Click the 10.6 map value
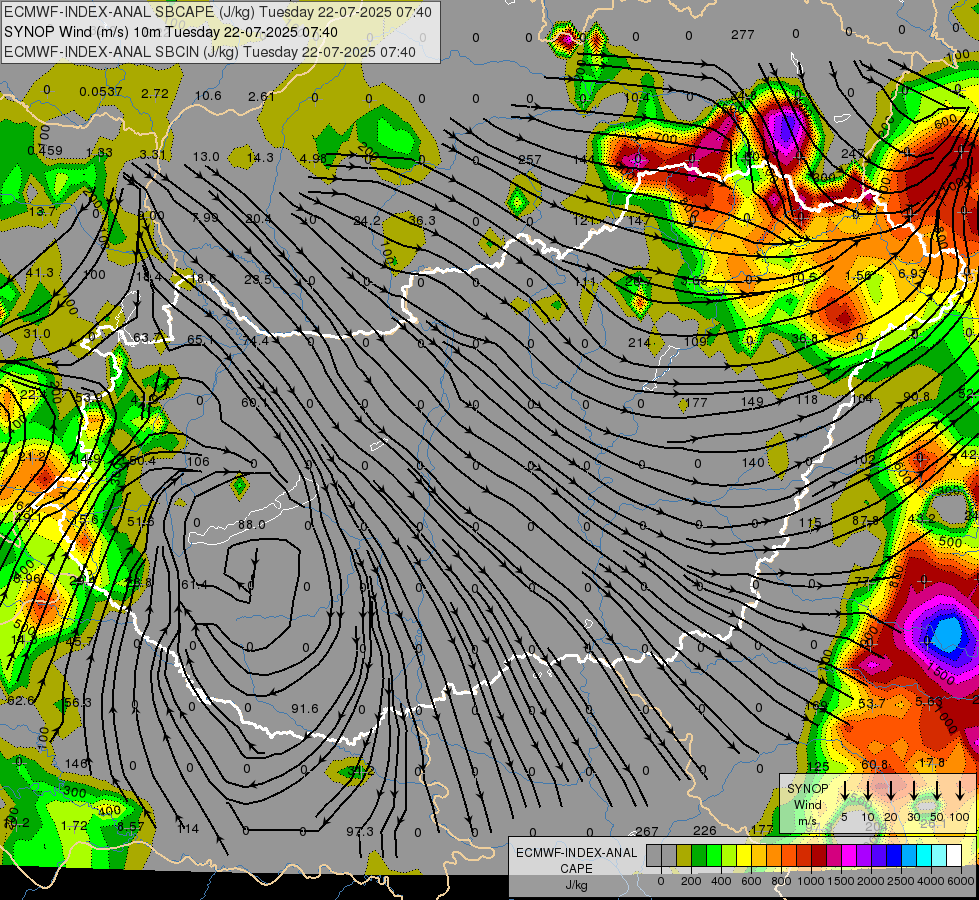 [208, 96]
